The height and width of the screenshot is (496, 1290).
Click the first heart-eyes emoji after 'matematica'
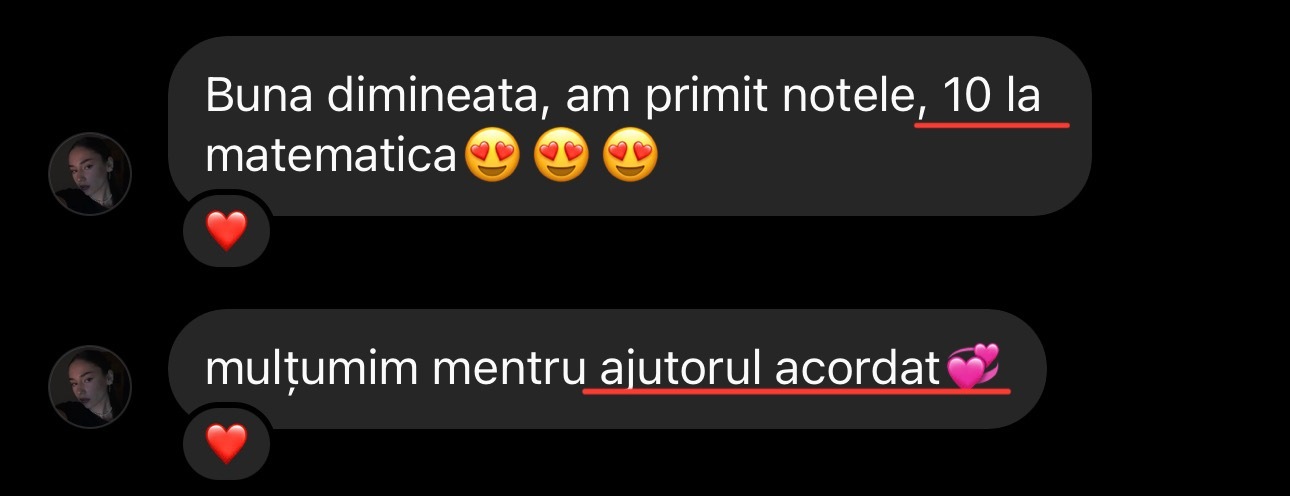point(492,155)
